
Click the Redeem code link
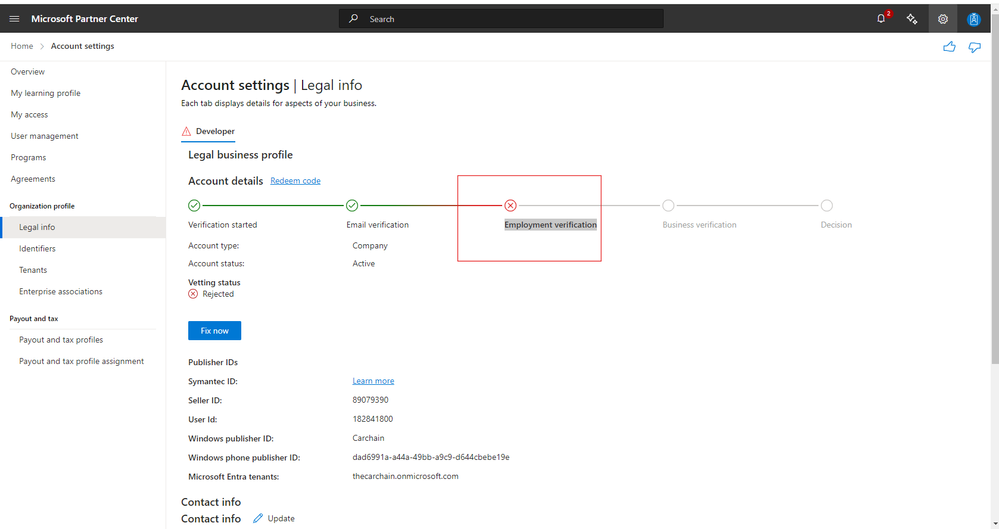pos(295,181)
